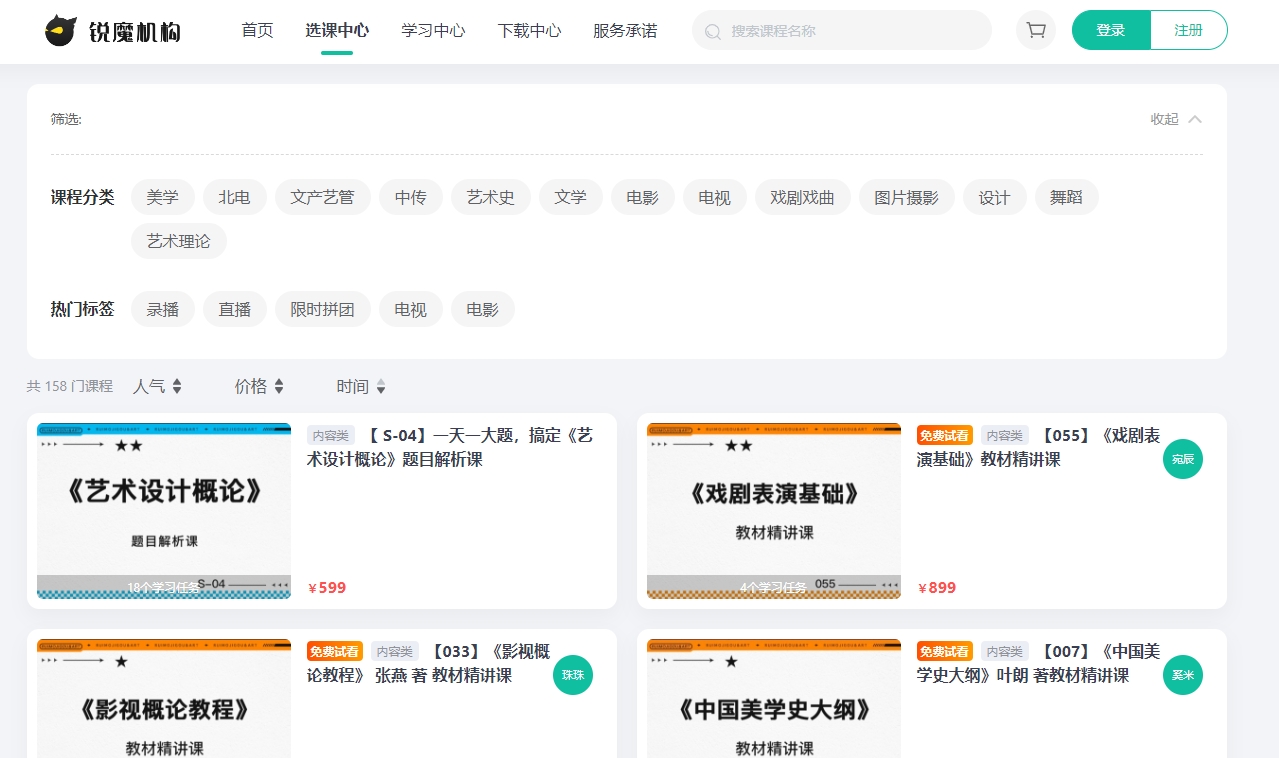
Task: Click the ¥599 price
Action: (327, 588)
